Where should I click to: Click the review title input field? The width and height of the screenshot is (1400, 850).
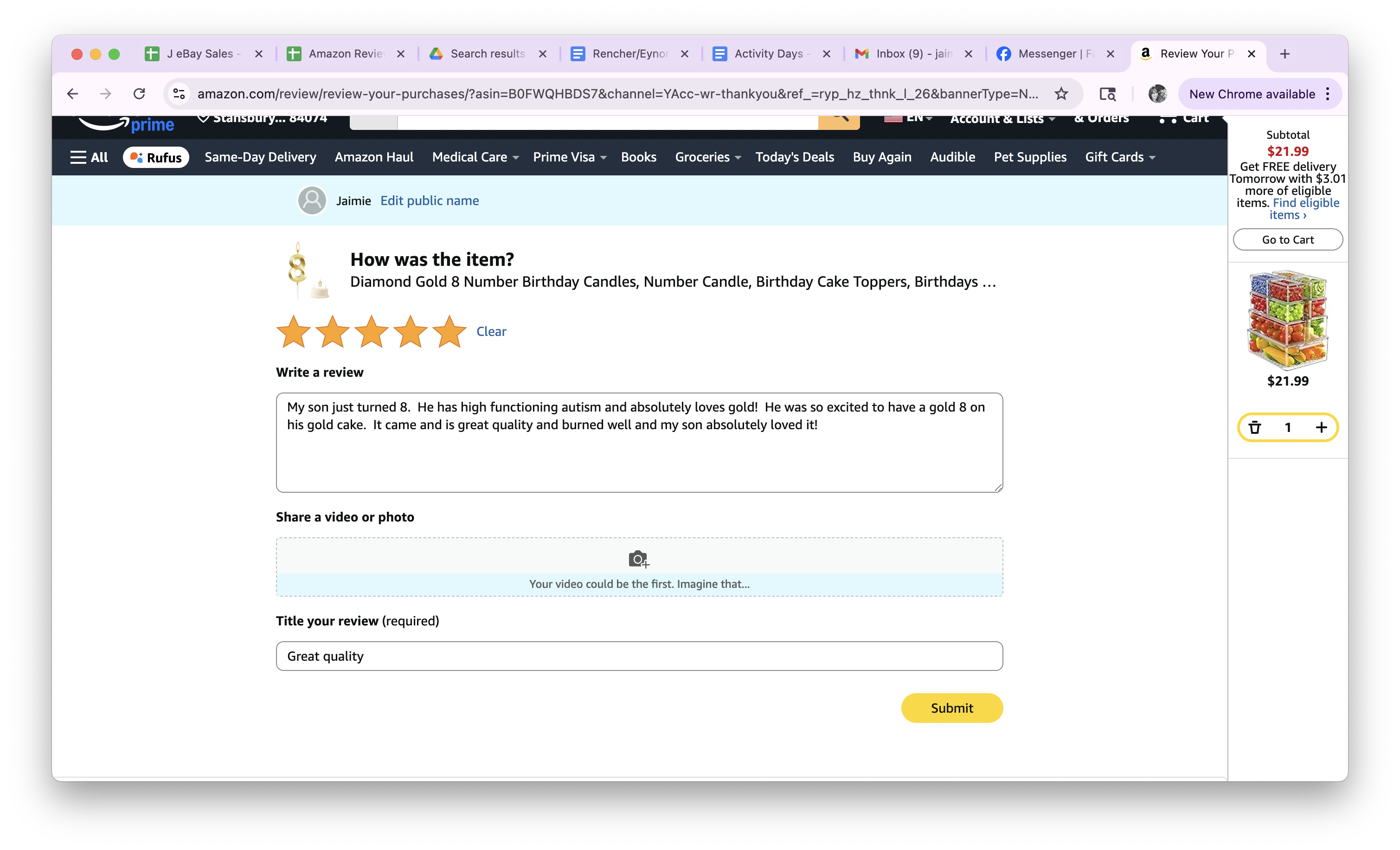click(x=639, y=656)
